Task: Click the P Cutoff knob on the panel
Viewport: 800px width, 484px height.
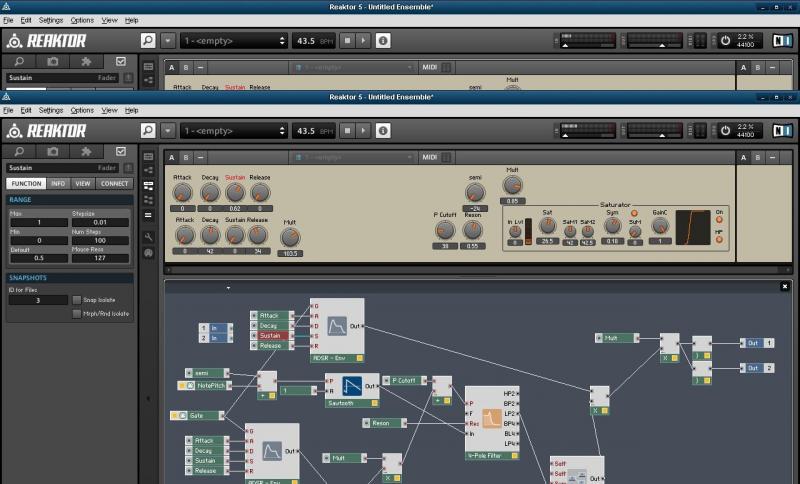Action: tap(445, 231)
